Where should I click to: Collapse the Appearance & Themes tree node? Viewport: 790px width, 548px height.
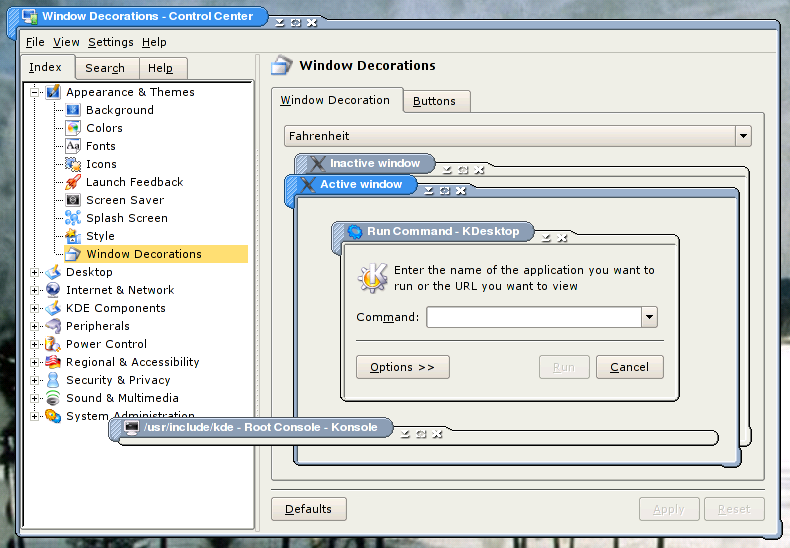pyautogui.click(x=35, y=92)
